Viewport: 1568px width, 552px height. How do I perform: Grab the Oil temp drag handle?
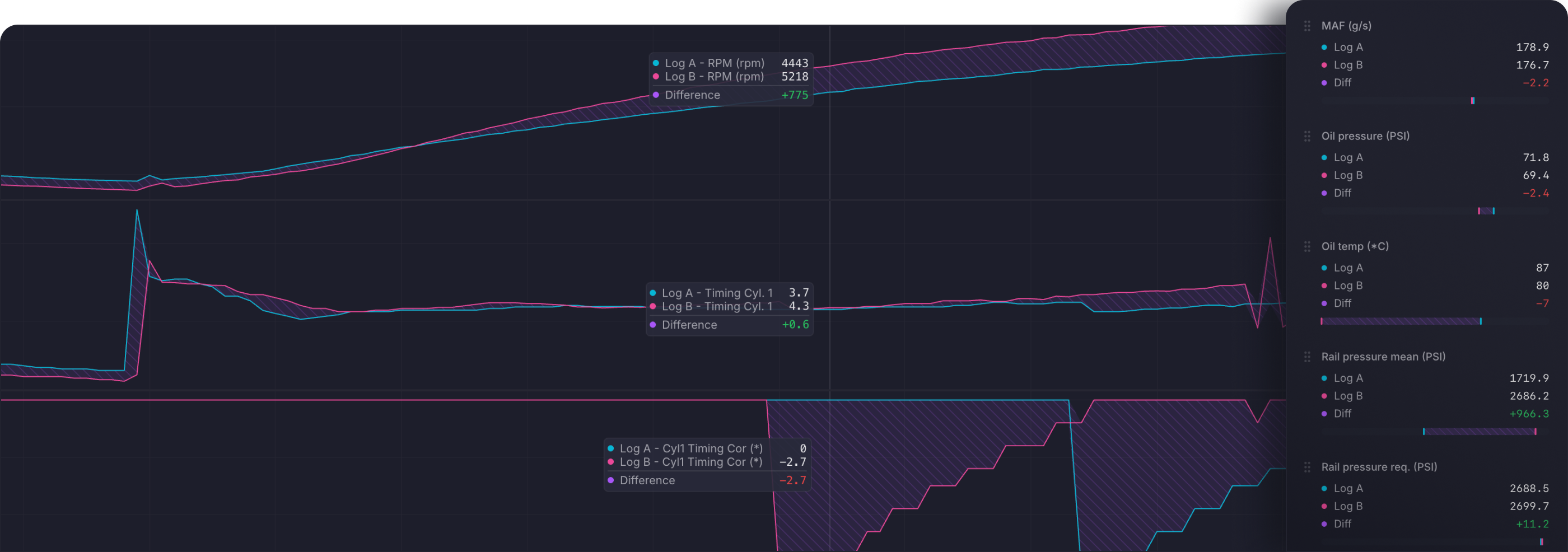pos(1307,246)
